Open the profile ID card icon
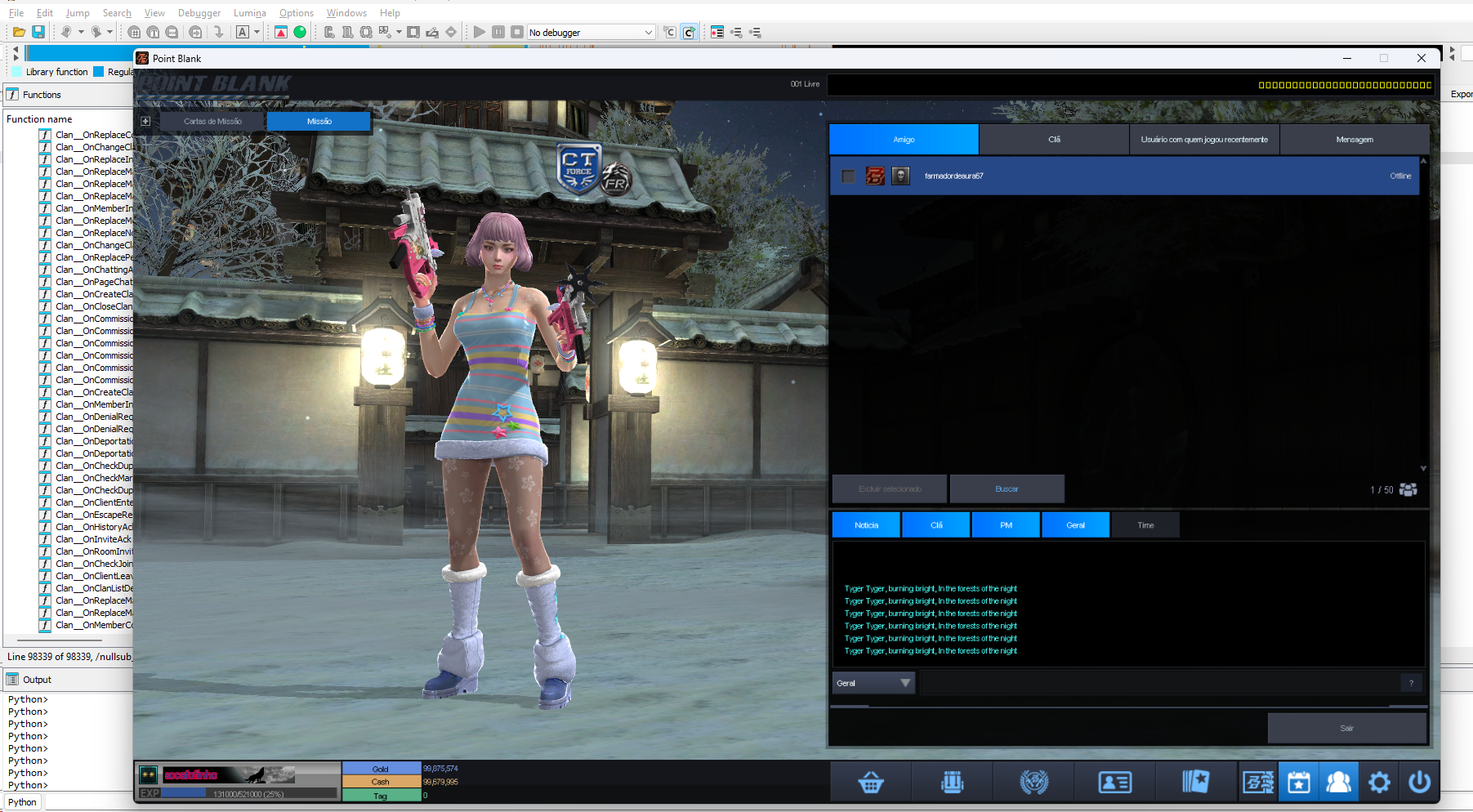The height and width of the screenshot is (812, 1473). (x=1114, y=783)
